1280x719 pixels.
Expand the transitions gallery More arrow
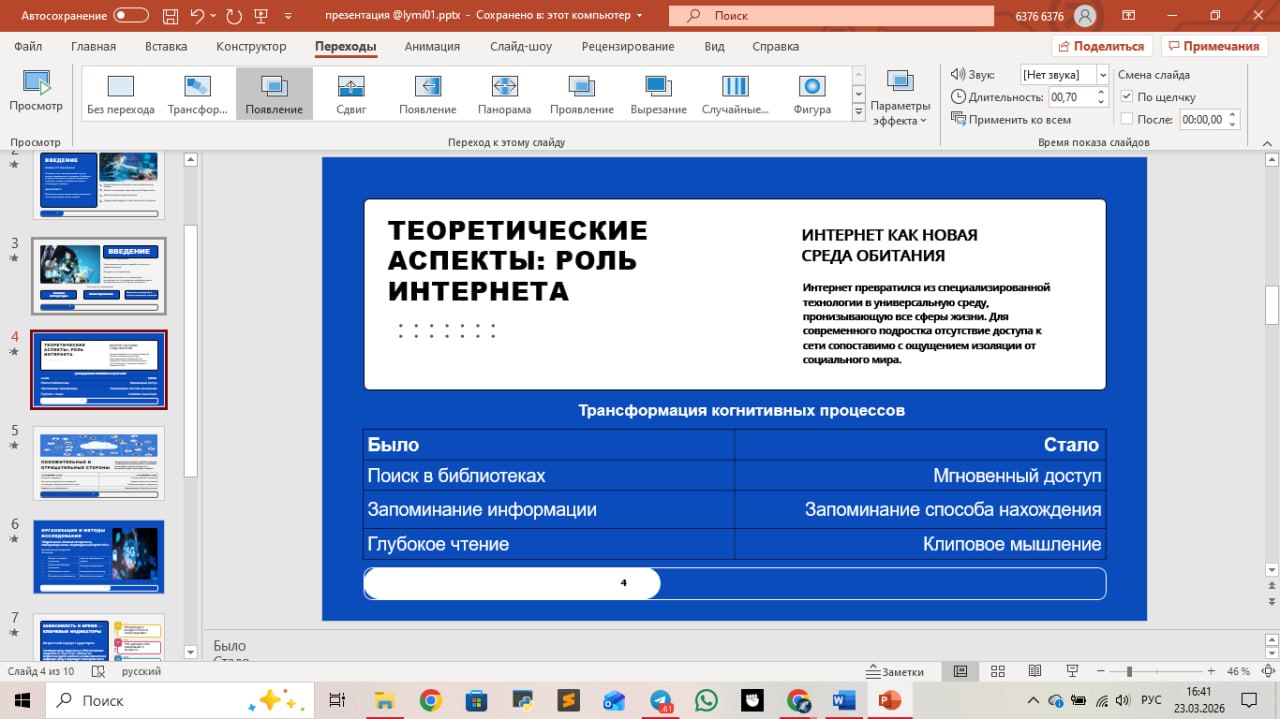click(x=858, y=114)
